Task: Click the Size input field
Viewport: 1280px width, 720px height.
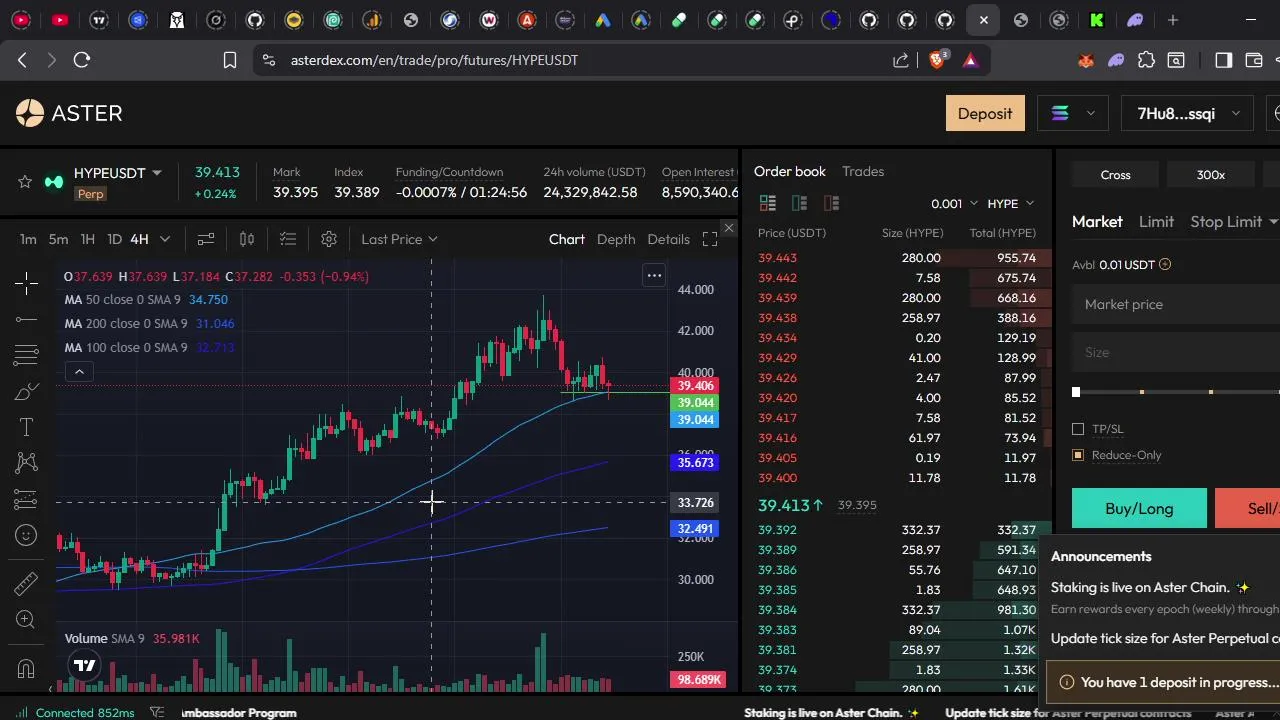Action: tap(1176, 352)
